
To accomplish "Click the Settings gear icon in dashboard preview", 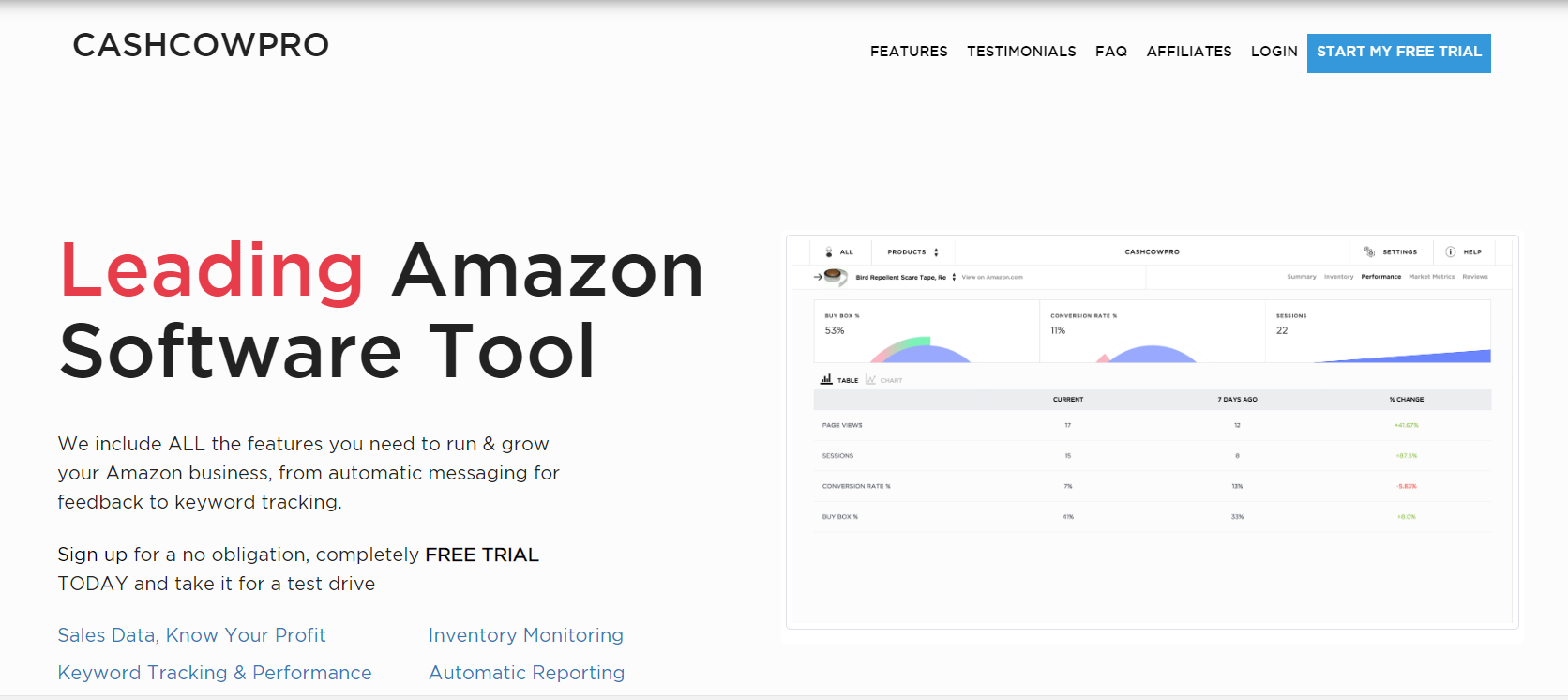I will pos(1369,251).
